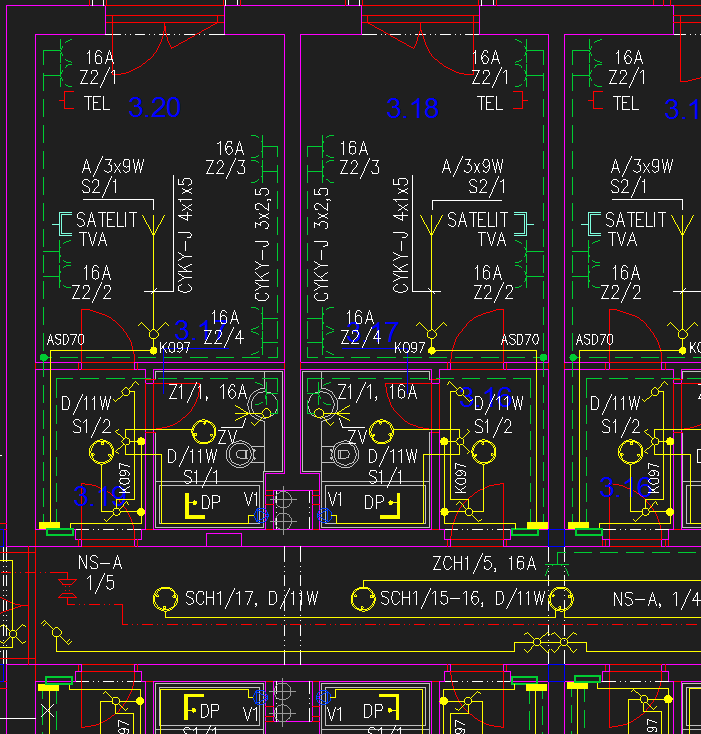Click the ZCH1/5, 16A circuit label
This screenshot has width=701, height=734.
pyautogui.click(x=485, y=564)
